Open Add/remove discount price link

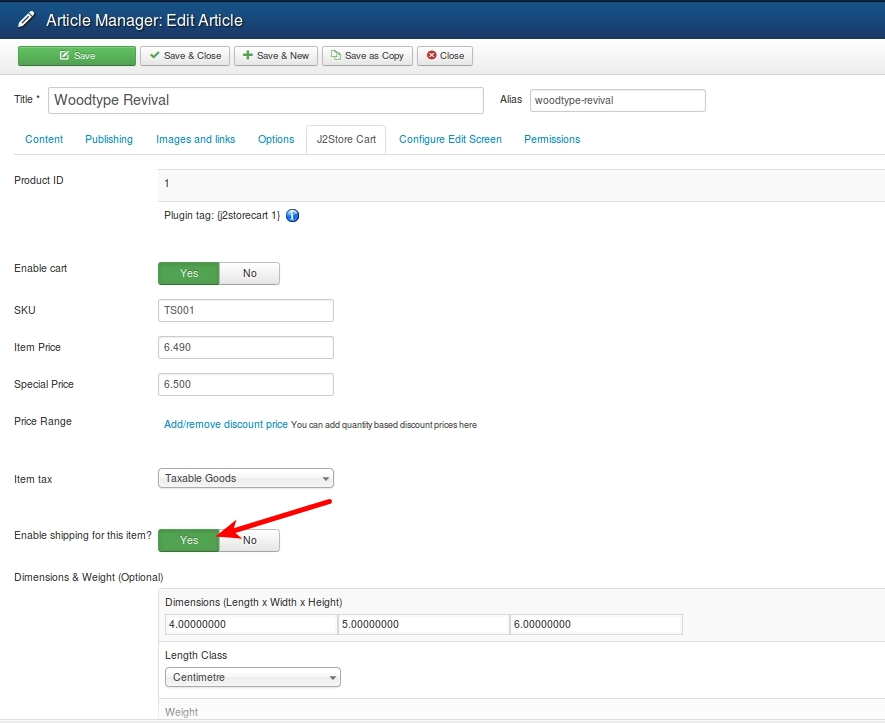click(x=226, y=424)
